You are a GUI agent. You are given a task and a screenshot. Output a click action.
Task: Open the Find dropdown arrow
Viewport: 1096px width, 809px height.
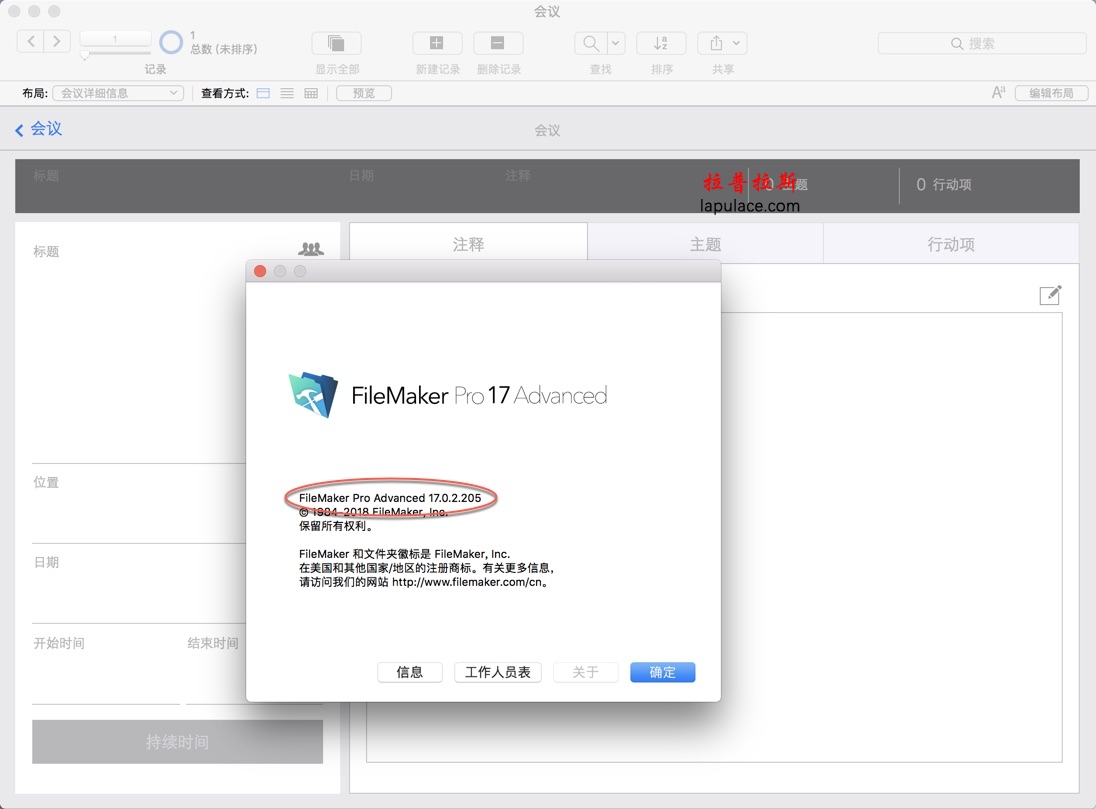click(616, 43)
